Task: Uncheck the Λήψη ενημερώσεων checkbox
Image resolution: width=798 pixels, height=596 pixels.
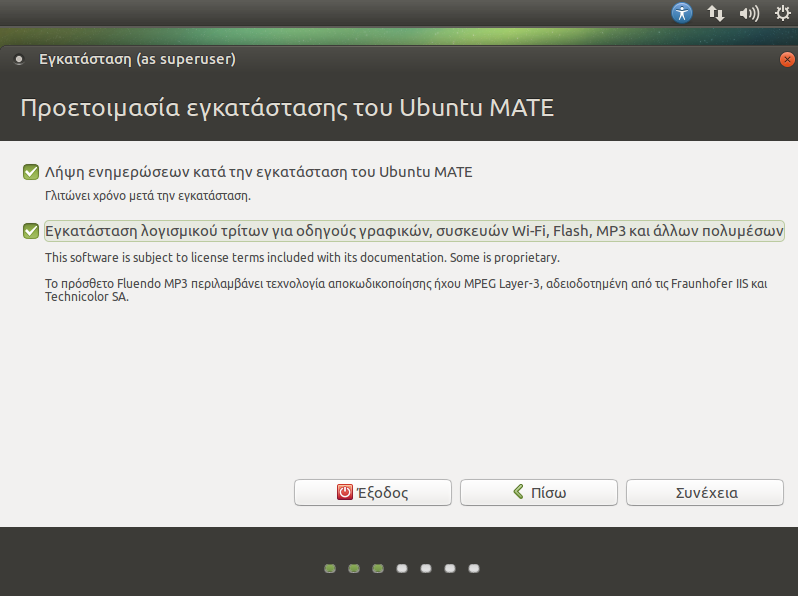Action: click(31, 172)
